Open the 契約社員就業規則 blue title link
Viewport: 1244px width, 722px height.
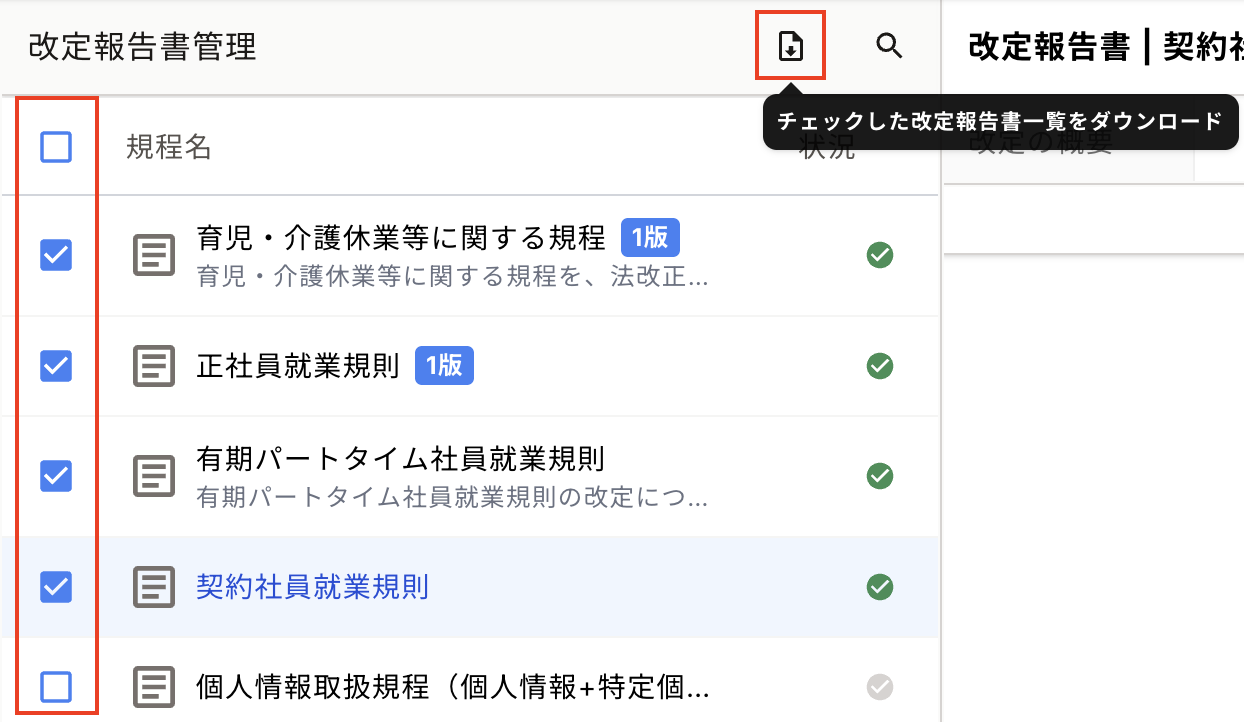pyautogui.click(x=312, y=586)
